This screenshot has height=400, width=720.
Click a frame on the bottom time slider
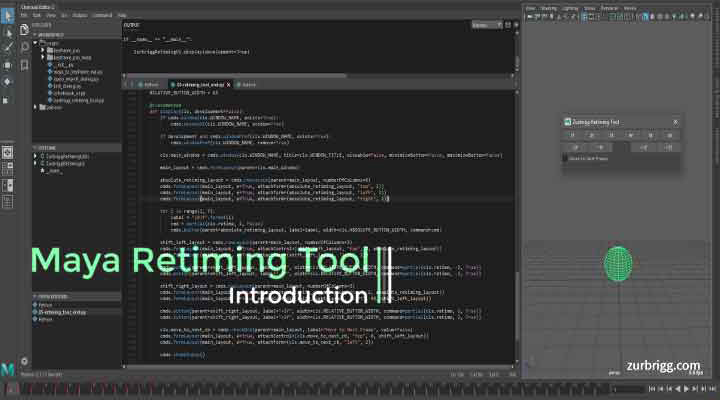click(x=300, y=387)
